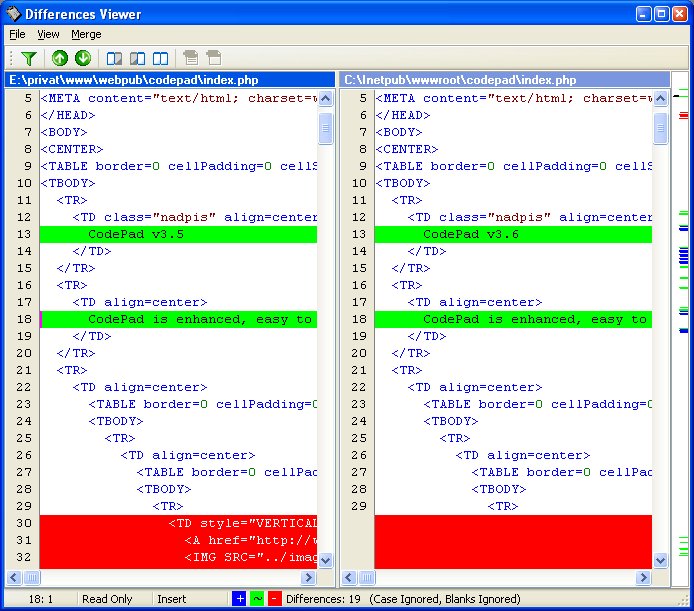Toggle the red minus deleted-lines indicator
Viewport: 694px width, 611px height.
click(274, 599)
